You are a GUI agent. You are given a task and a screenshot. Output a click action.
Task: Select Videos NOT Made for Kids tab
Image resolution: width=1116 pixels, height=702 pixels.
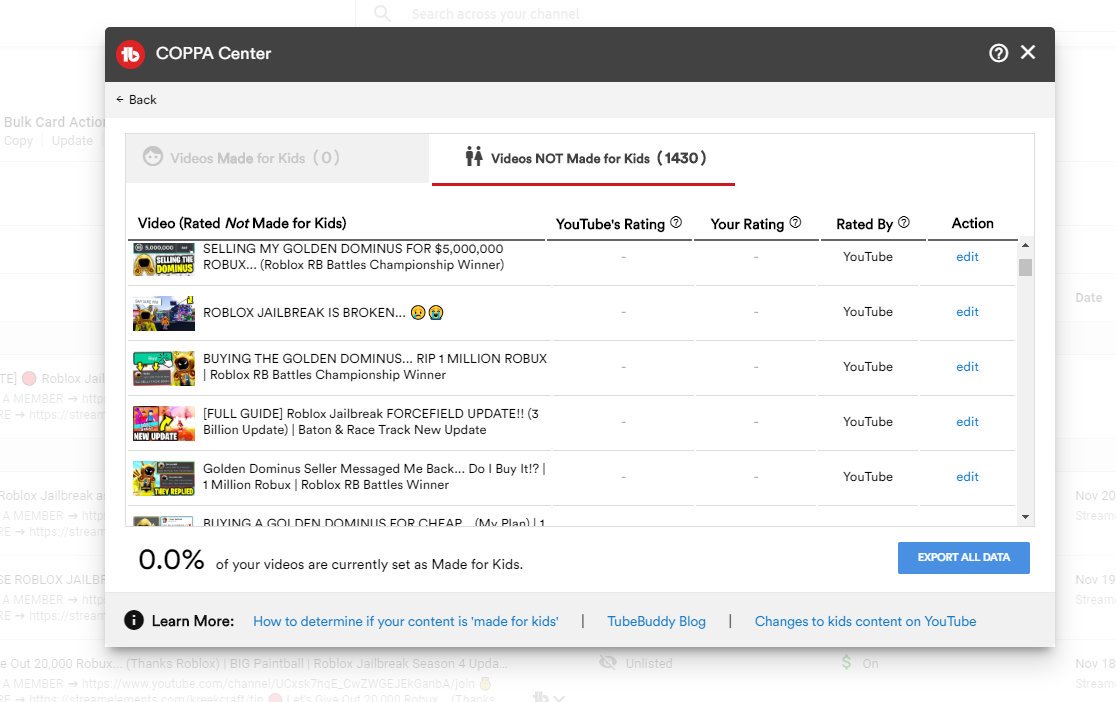(584, 158)
